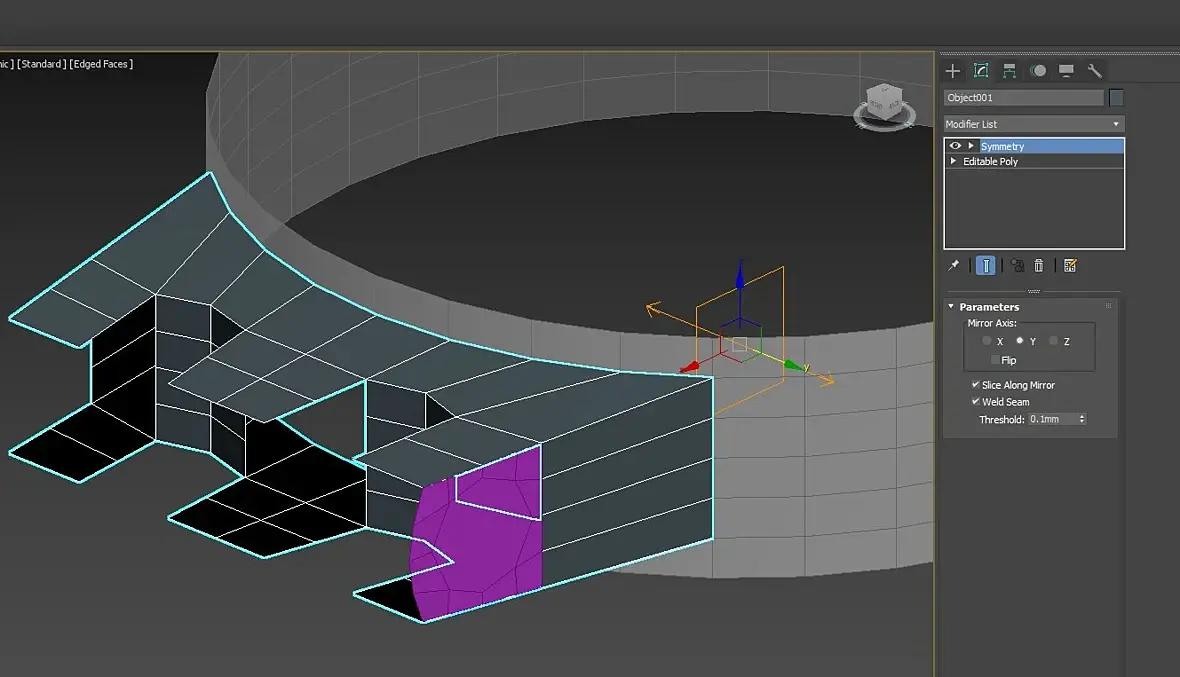The width and height of the screenshot is (1180, 677).
Task: Open the Display panel icon
Action: pos(1066,71)
